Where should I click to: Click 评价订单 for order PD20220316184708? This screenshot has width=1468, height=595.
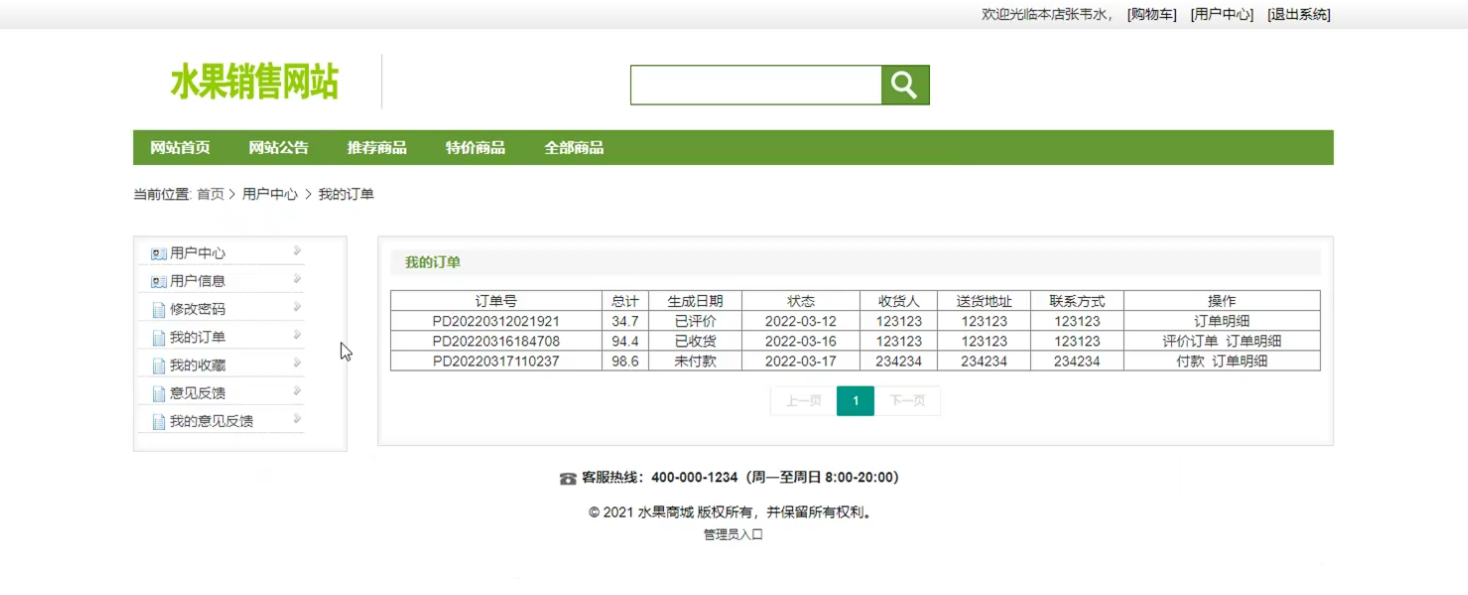click(x=1190, y=342)
